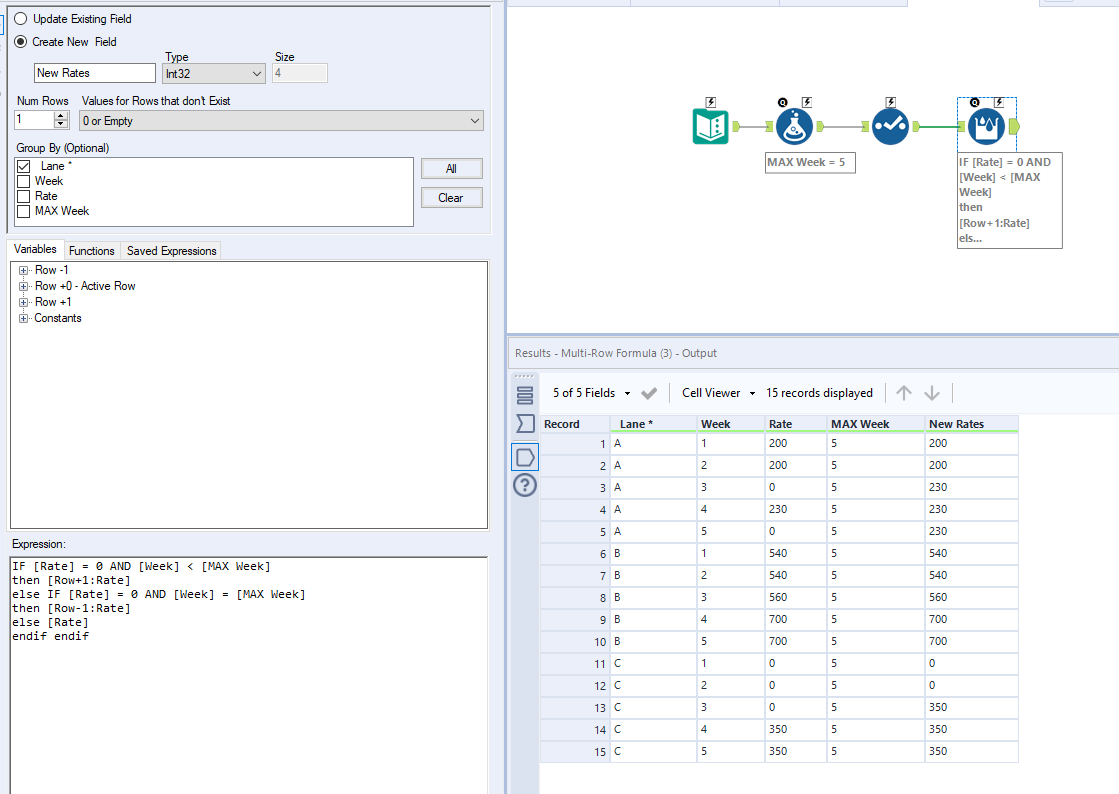Click the Select tool with the checkmark icon
Screen dimensions: 1119x794
(x=890, y=127)
